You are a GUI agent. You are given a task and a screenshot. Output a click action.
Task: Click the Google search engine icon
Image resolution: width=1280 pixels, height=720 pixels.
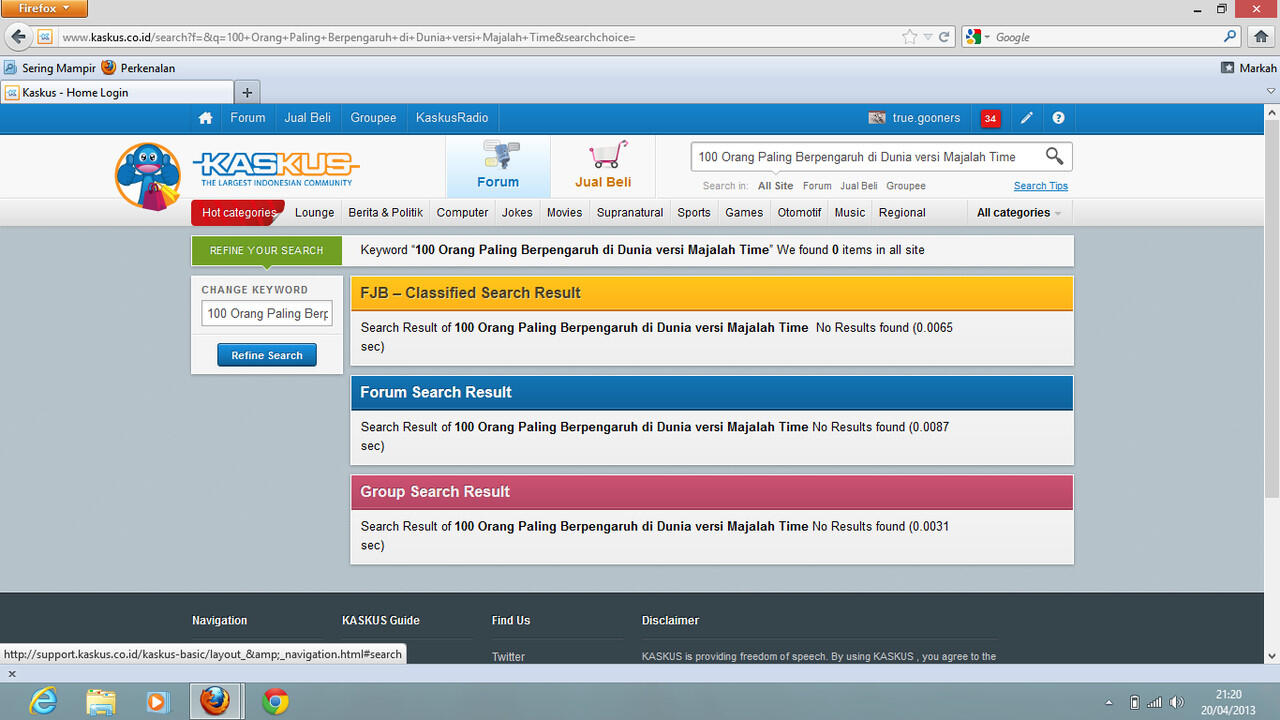(974, 37)
